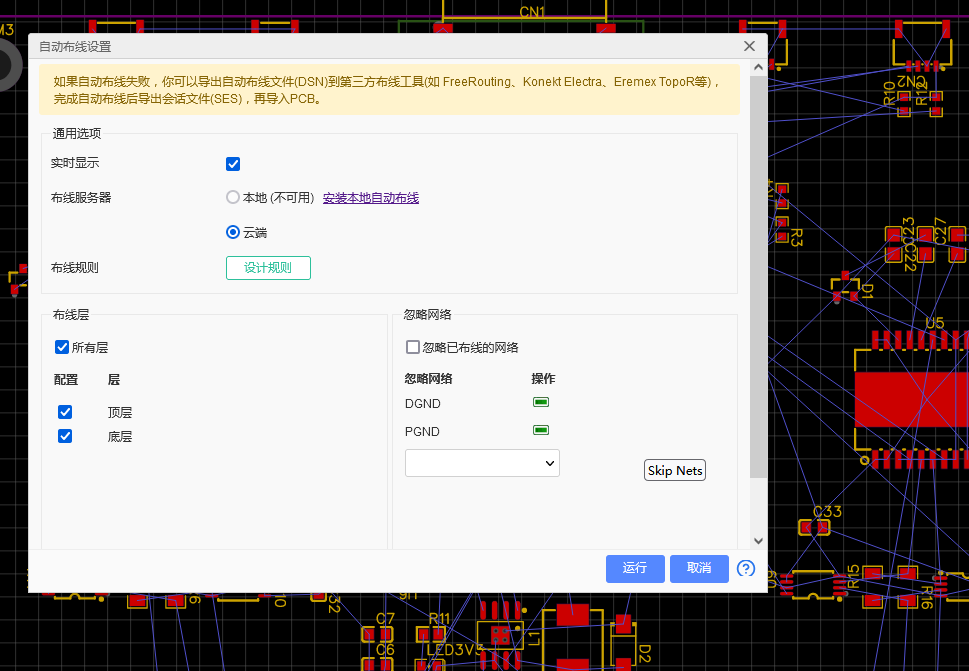Click the dialog's vertical scrollbar thumb
The width and height of the screenshot is (969, 671).
[758, 276]
